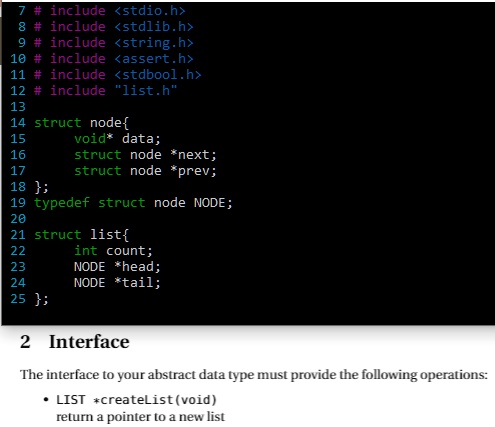Click 'typedef struct node NODE;' line

133,203
